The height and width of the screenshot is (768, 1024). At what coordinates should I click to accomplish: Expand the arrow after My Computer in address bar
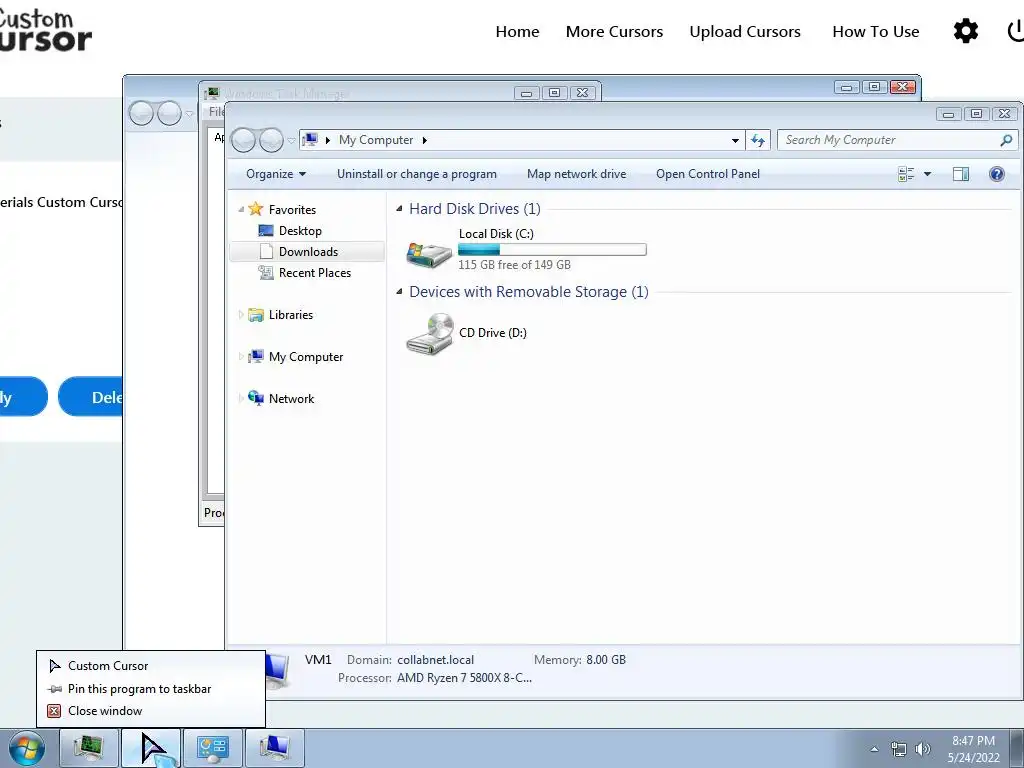click(424, 140)
